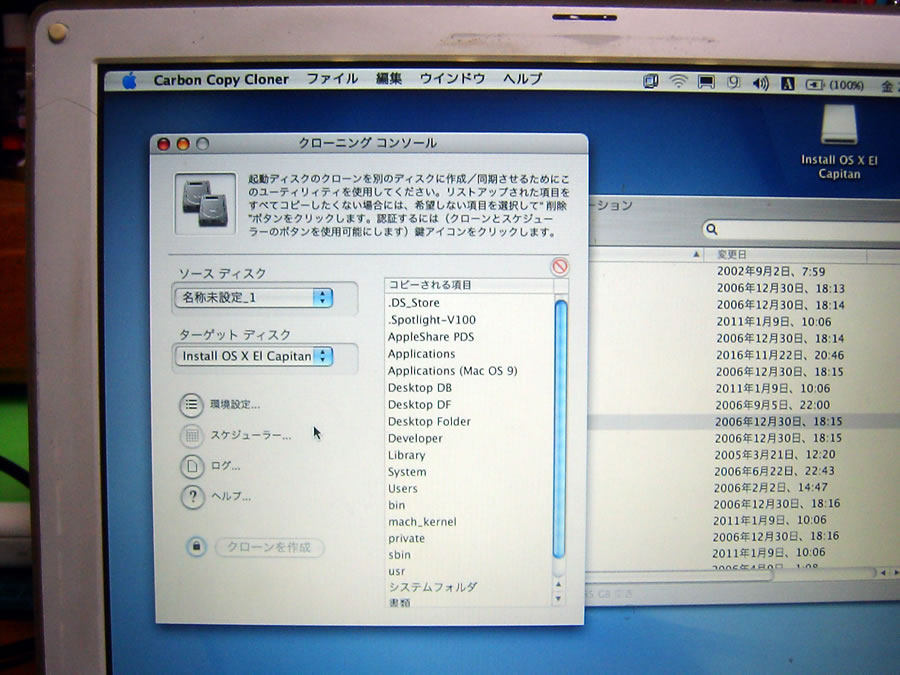Screen dimensions: 900x675
Task: Click the lock icon to authenticate
Action: click(196, 546)
